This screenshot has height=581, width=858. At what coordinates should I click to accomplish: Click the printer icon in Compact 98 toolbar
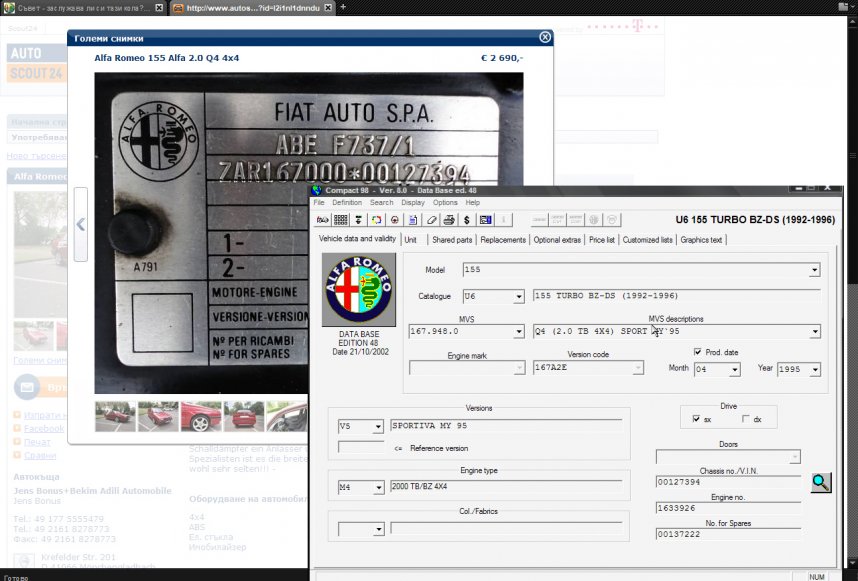pyautogui.click(x=449, y=219)
